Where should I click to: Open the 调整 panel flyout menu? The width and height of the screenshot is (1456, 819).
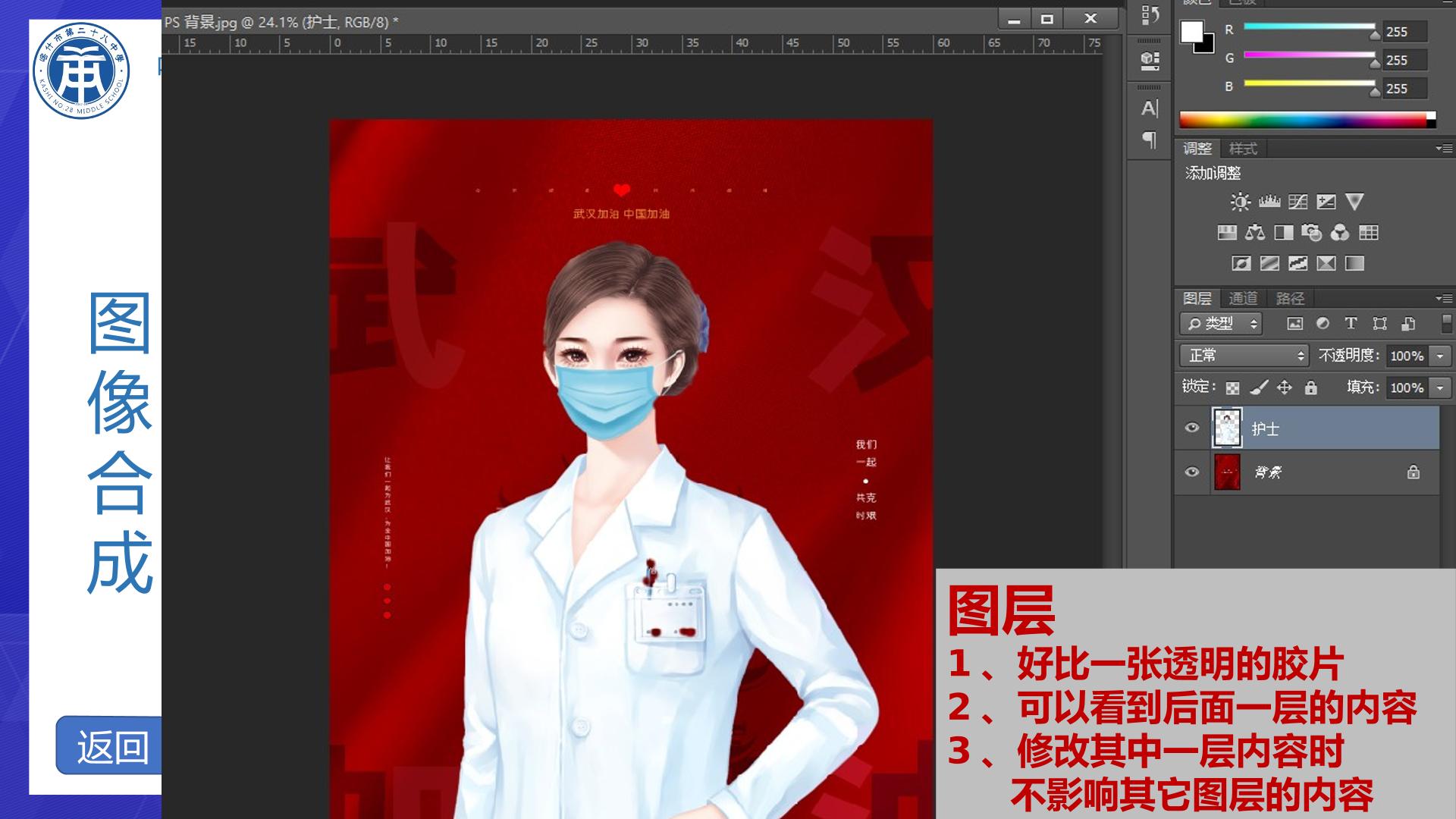[1445, 149]
